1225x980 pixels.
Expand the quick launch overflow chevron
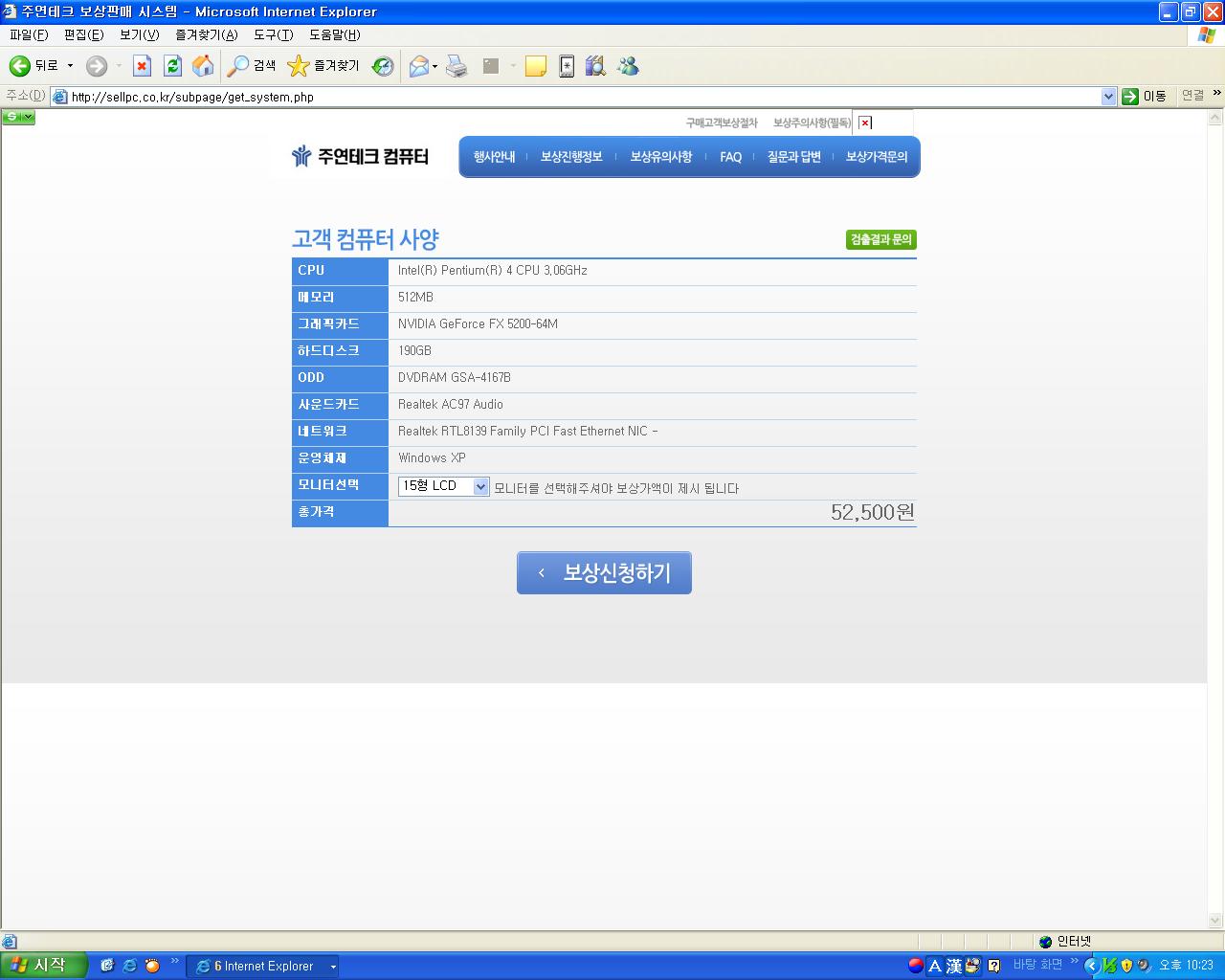tap(175, 961)
